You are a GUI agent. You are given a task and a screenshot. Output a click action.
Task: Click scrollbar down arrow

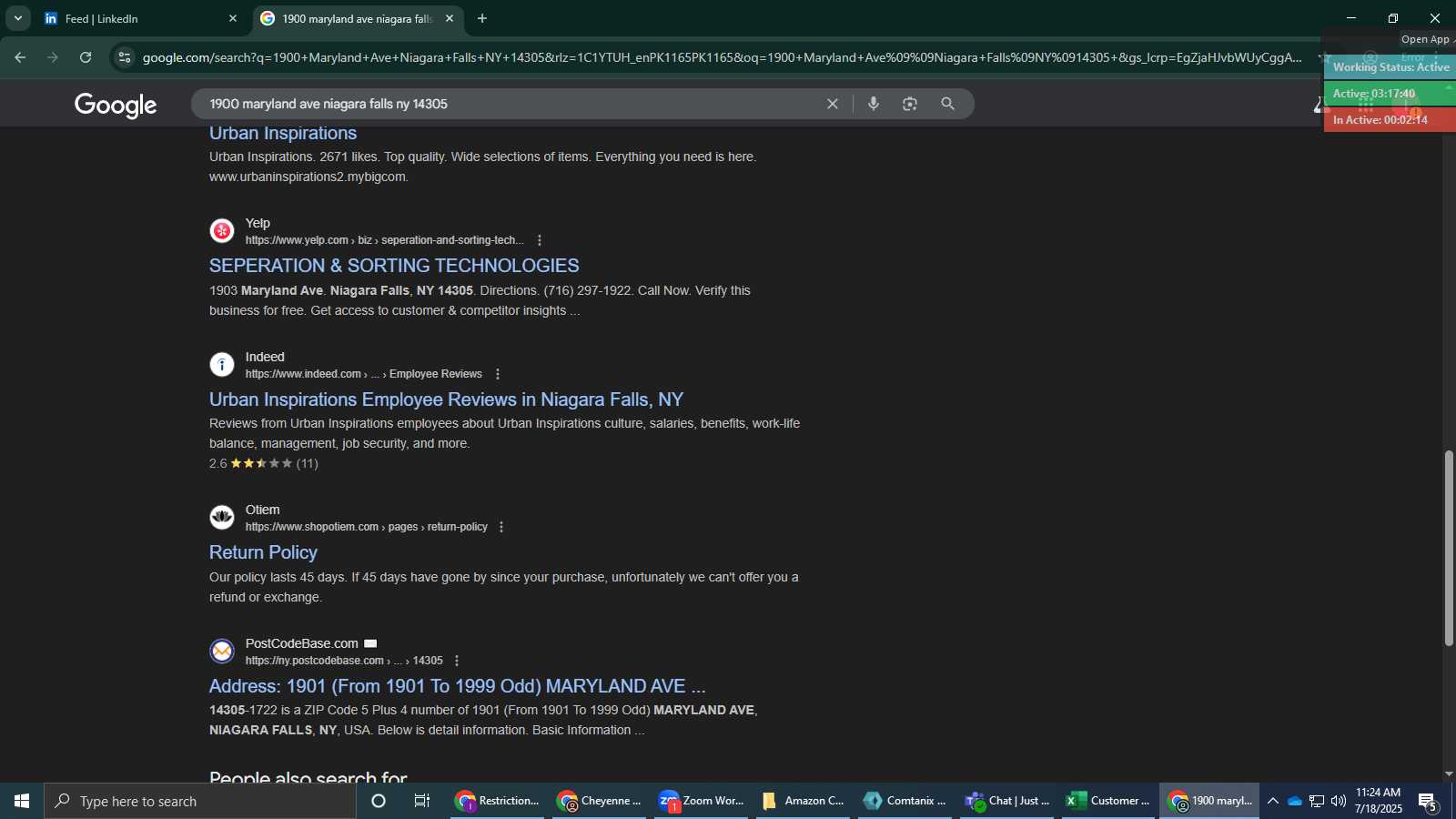[x=1449, y=774]
